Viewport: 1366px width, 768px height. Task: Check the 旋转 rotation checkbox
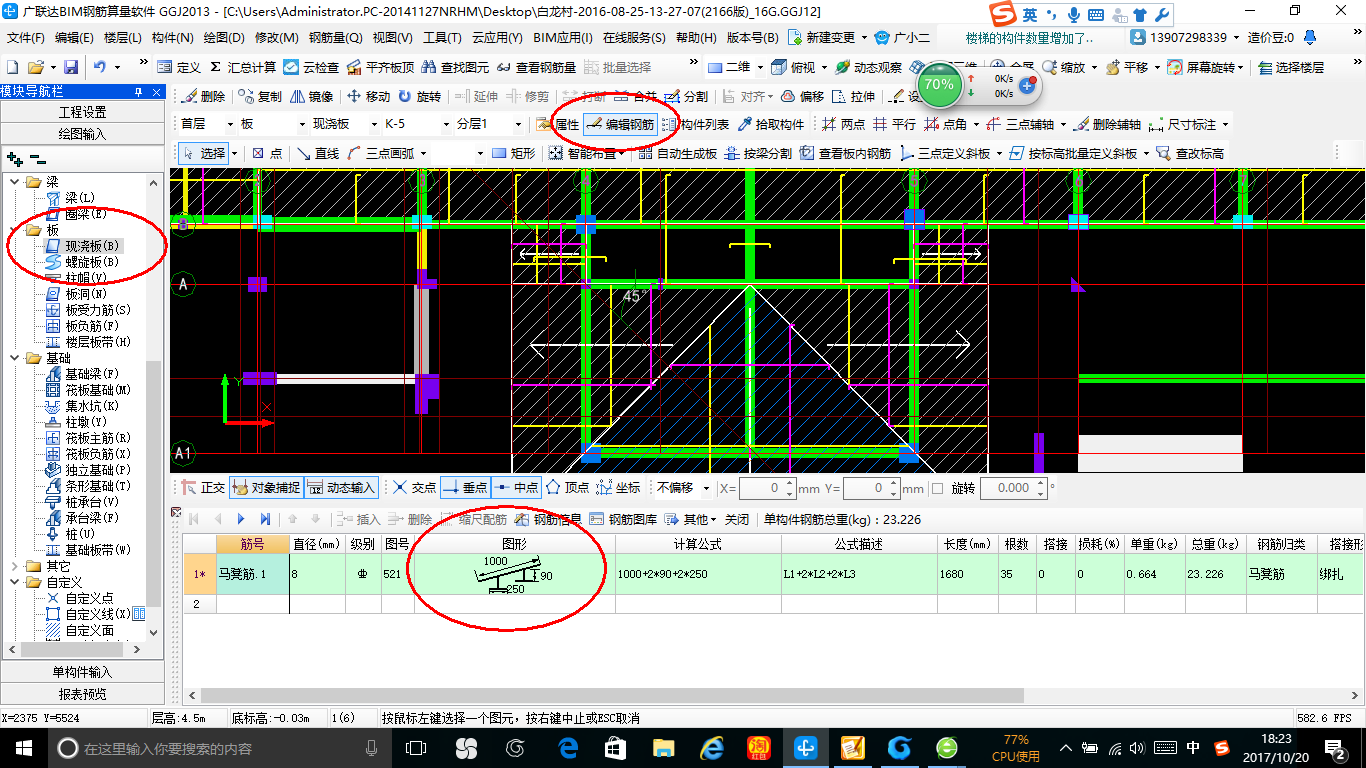(x=937, y=488)
